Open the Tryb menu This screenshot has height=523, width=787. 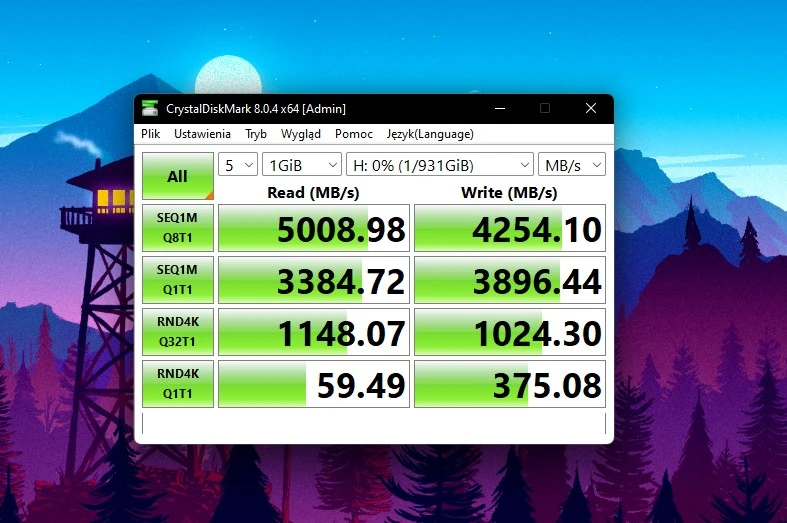pyautogui.click(x=256, y=134)
